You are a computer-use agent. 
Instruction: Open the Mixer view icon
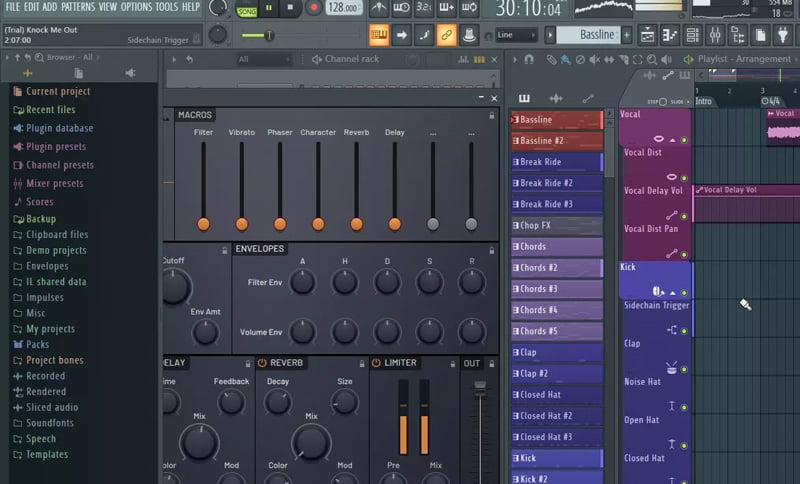[x=715, y=35]
